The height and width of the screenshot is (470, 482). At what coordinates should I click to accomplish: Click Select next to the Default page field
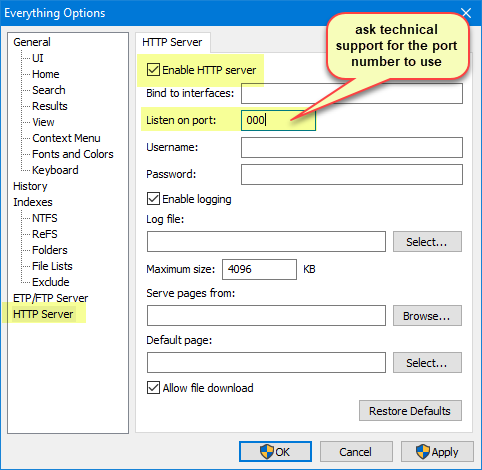click(x=427, y=363)
